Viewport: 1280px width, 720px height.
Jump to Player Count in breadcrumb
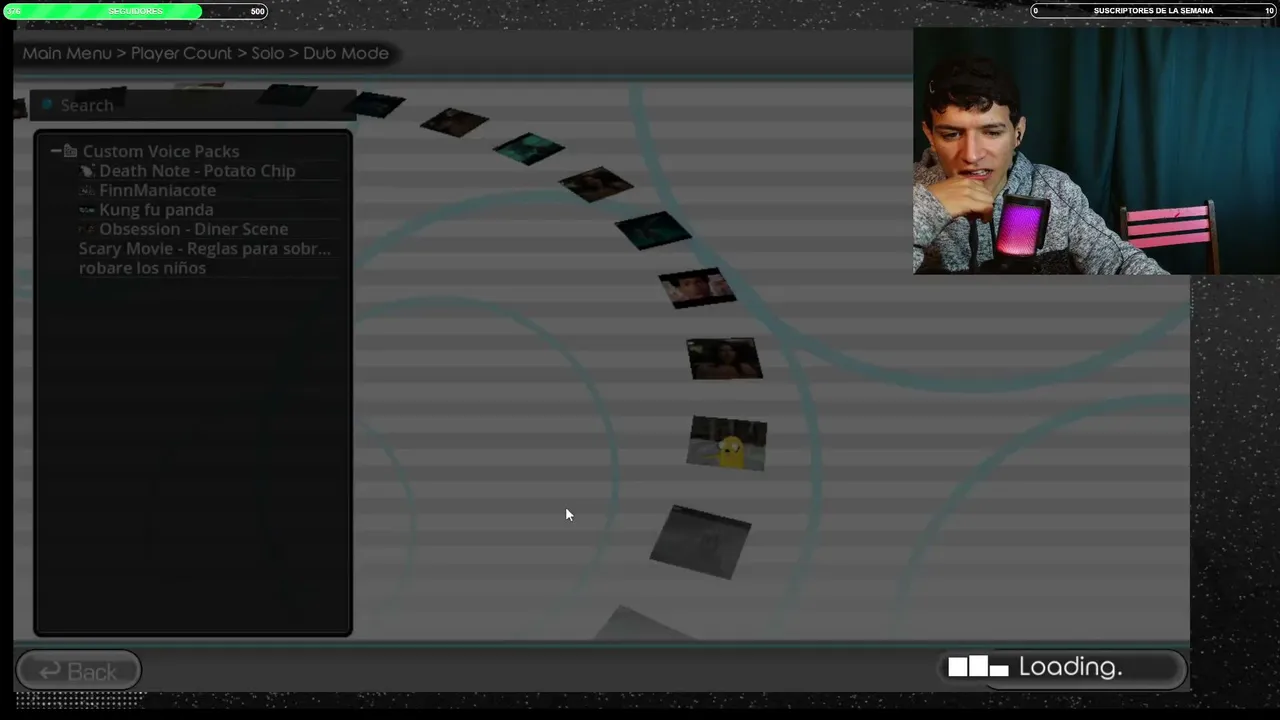point(181,53)
